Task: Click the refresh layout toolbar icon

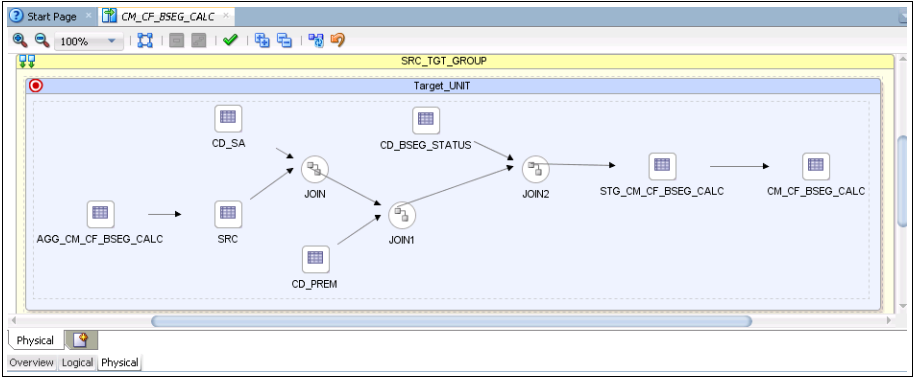Action: [316, 40]
